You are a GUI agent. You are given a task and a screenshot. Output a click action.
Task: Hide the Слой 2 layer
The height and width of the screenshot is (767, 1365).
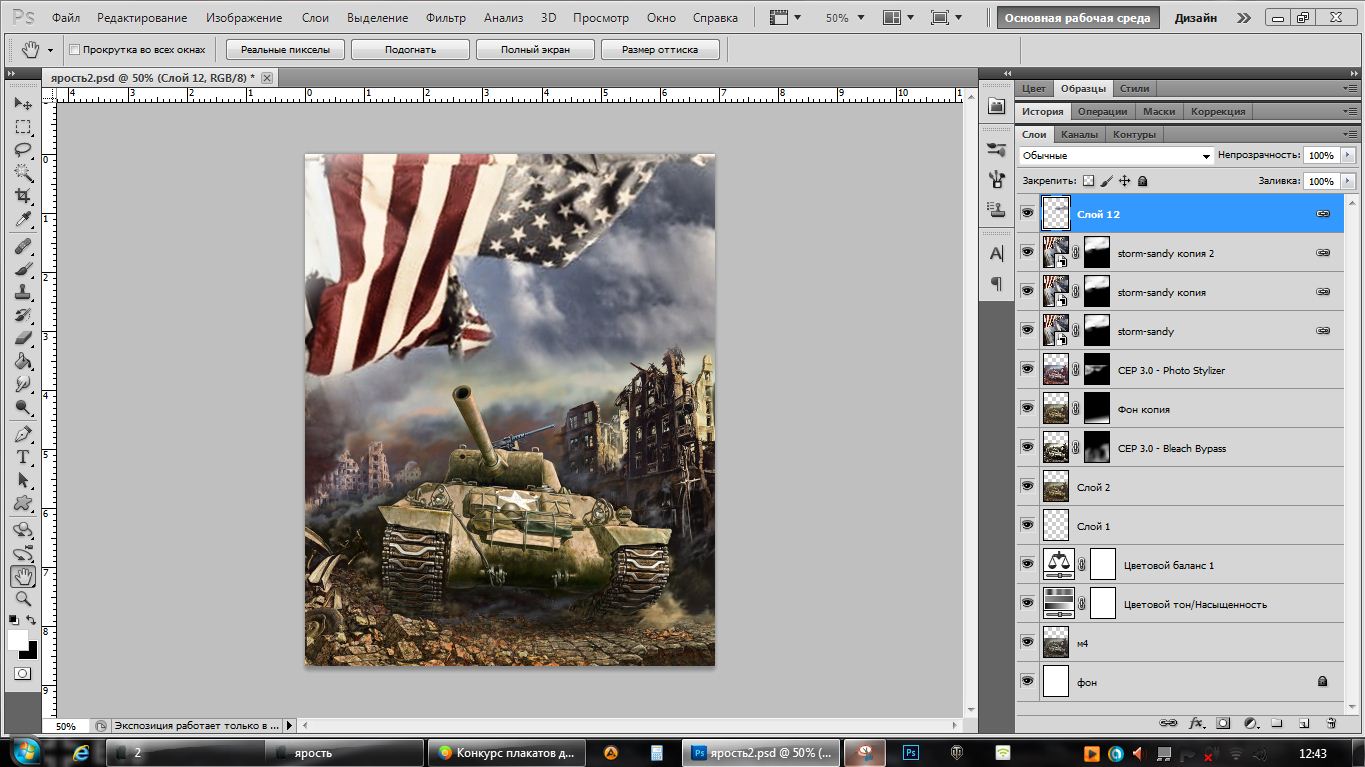point(1027,486)
